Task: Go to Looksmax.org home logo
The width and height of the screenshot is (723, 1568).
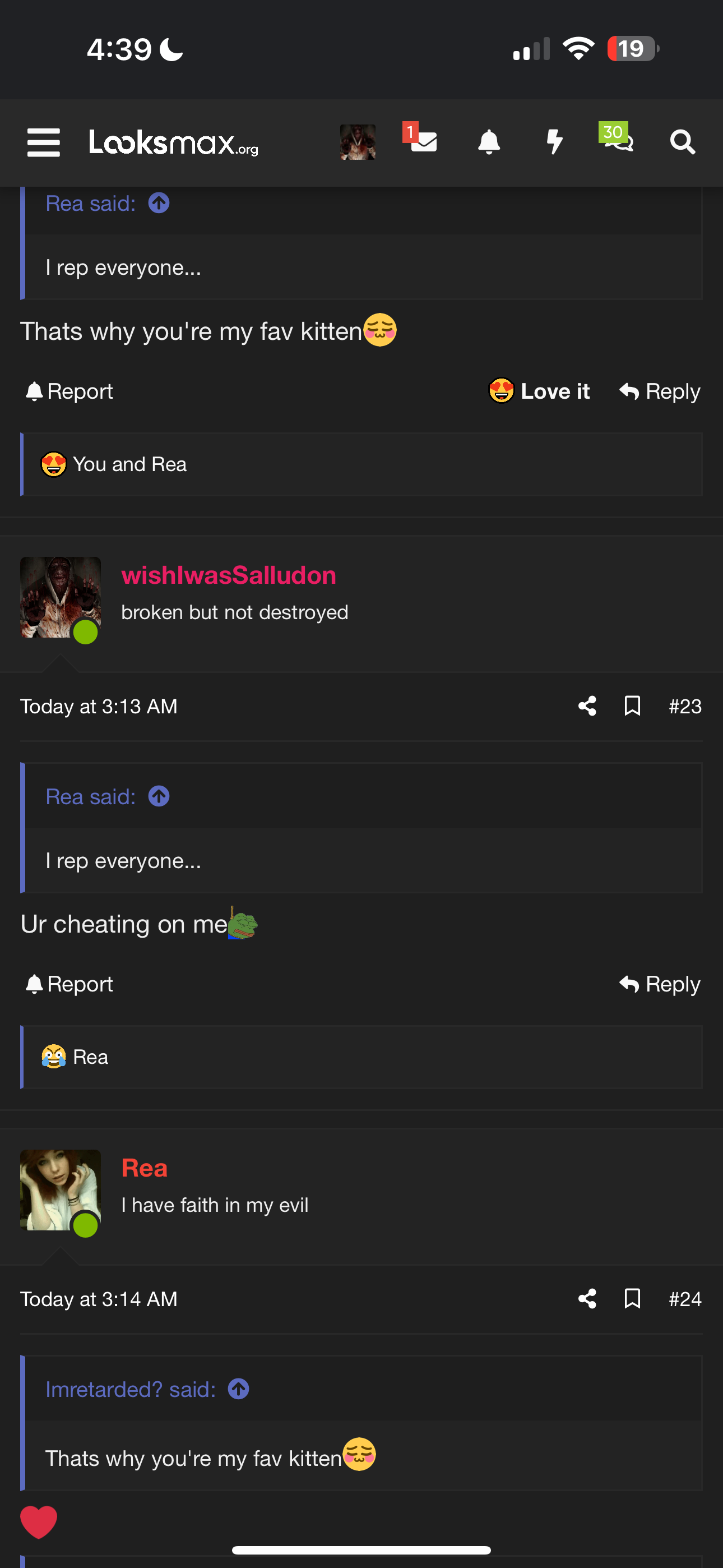Action: click(x=173, y=142)
